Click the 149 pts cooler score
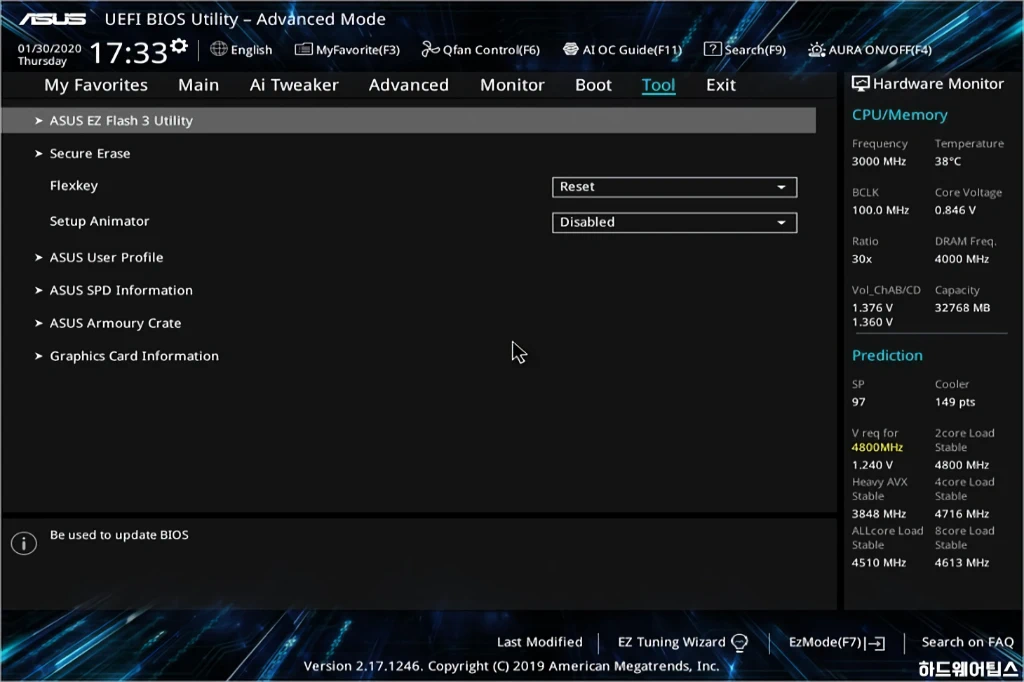1024x682 pixels. pos(955,402)
